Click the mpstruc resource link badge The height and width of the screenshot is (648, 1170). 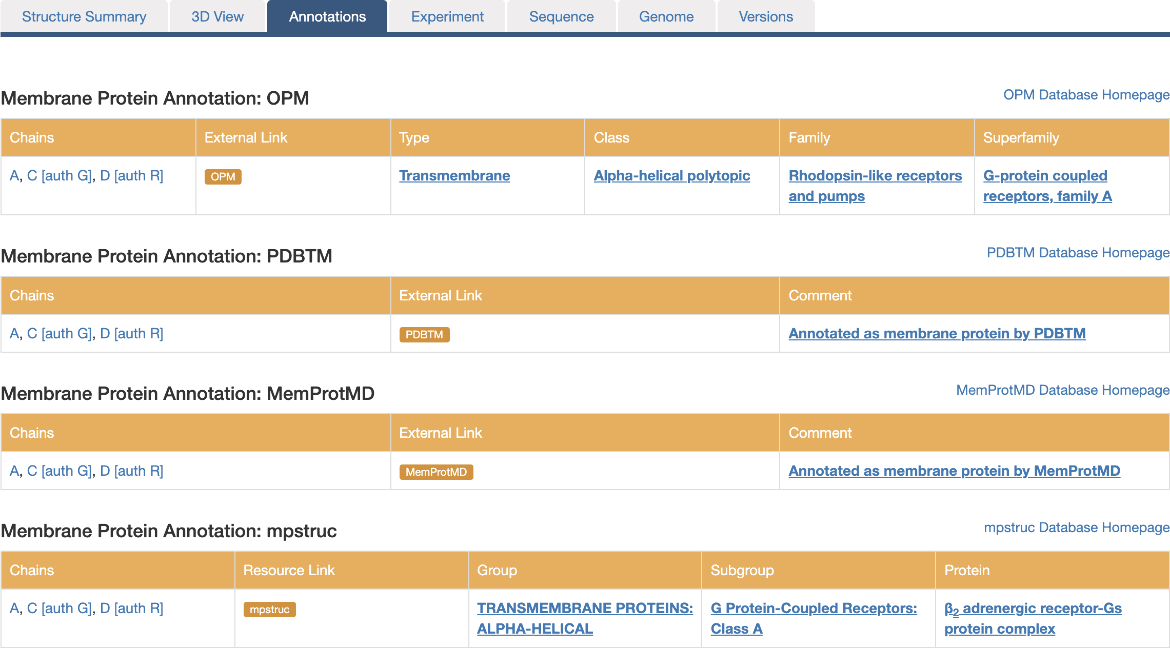[x=270, y=609]
